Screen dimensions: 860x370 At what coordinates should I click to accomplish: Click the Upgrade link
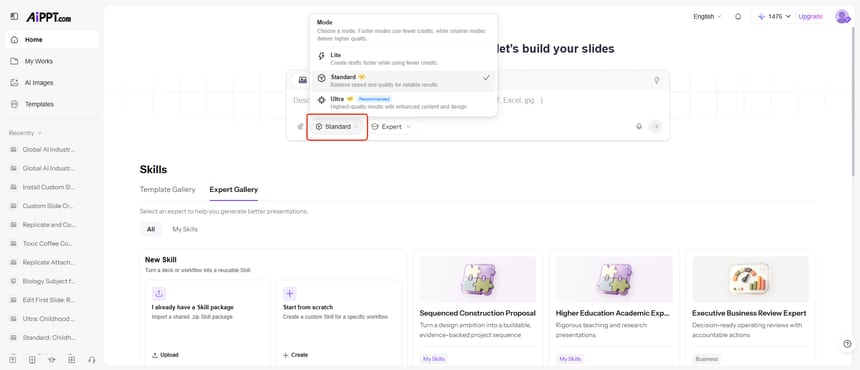point(811,16)
